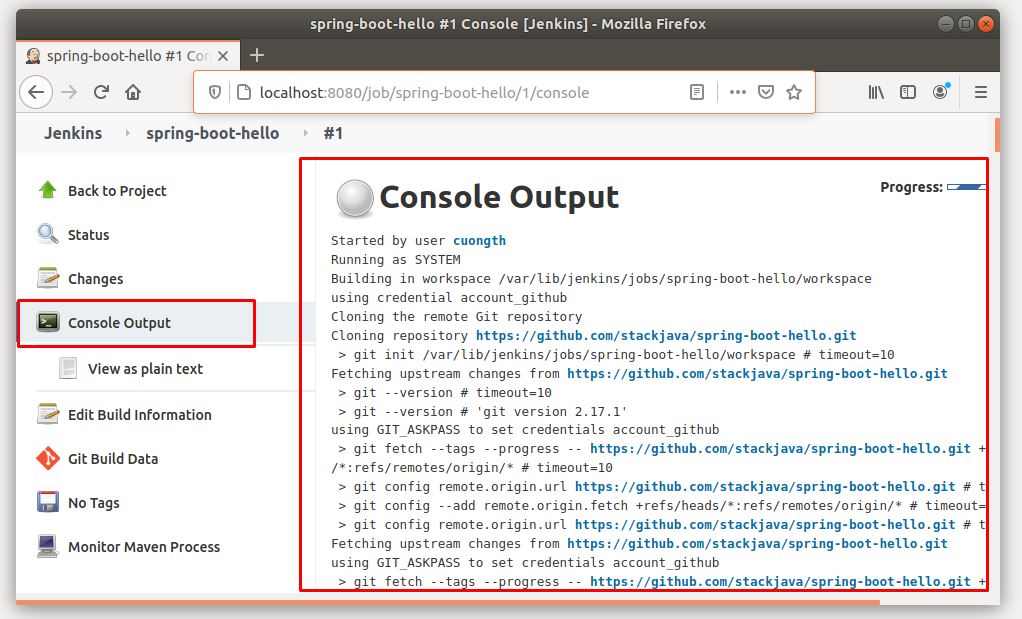Click the Firefox home icon

coord(133,92)
